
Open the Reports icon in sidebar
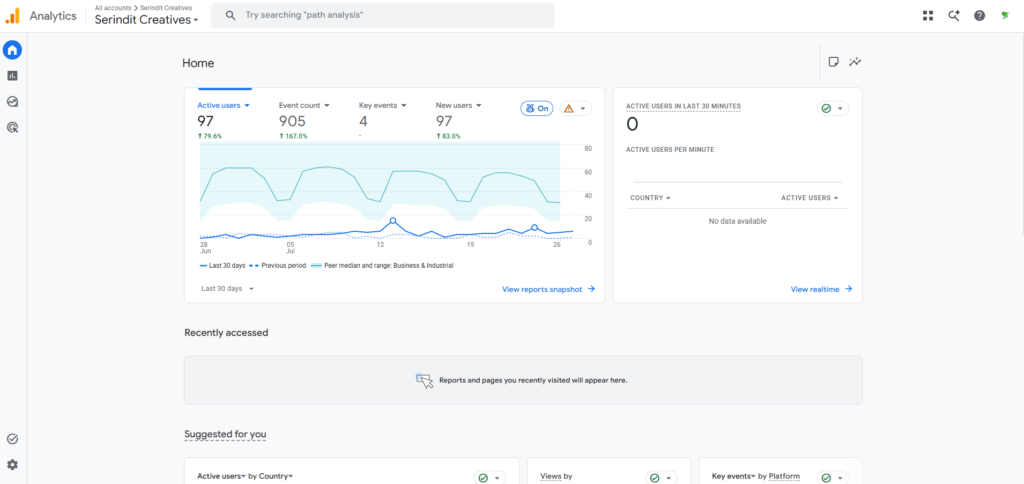12,76
